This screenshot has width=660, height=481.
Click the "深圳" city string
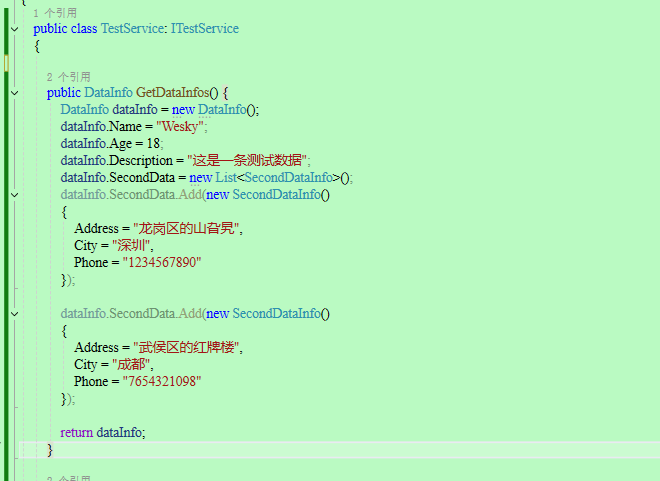pyautogui.click(x=131, y=245)
